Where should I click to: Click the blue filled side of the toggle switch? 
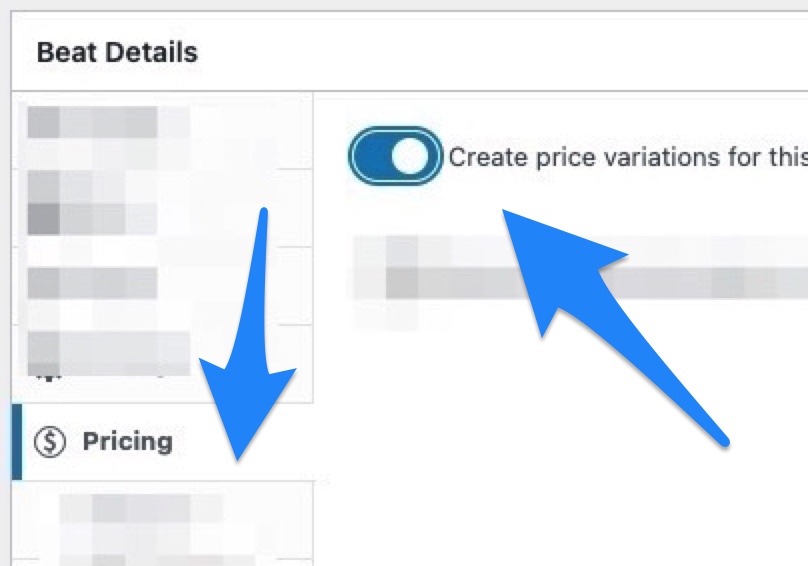tap(372, 156)
